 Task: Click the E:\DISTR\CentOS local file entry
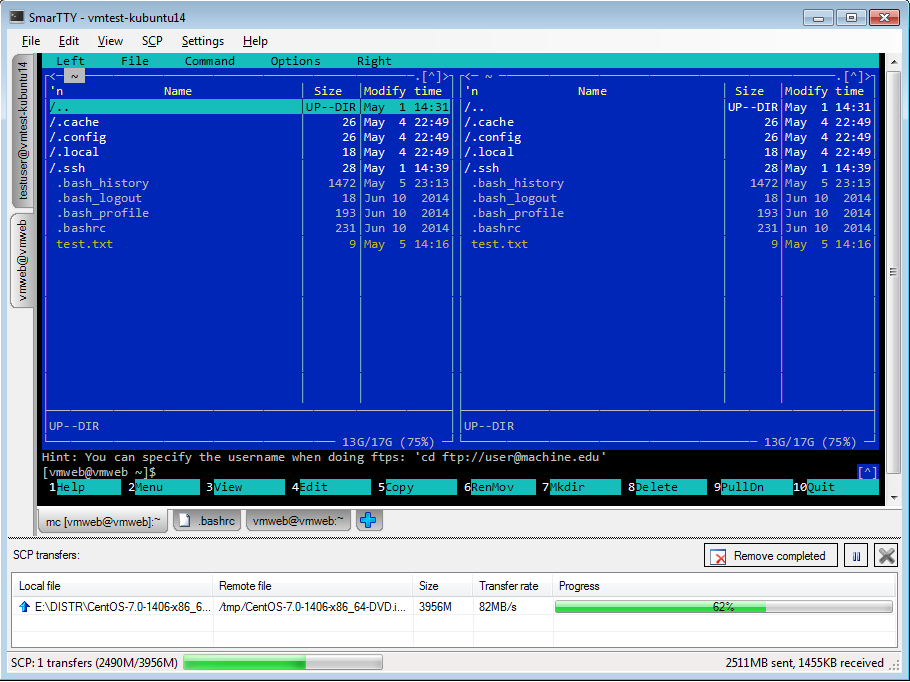coord(122,607)
